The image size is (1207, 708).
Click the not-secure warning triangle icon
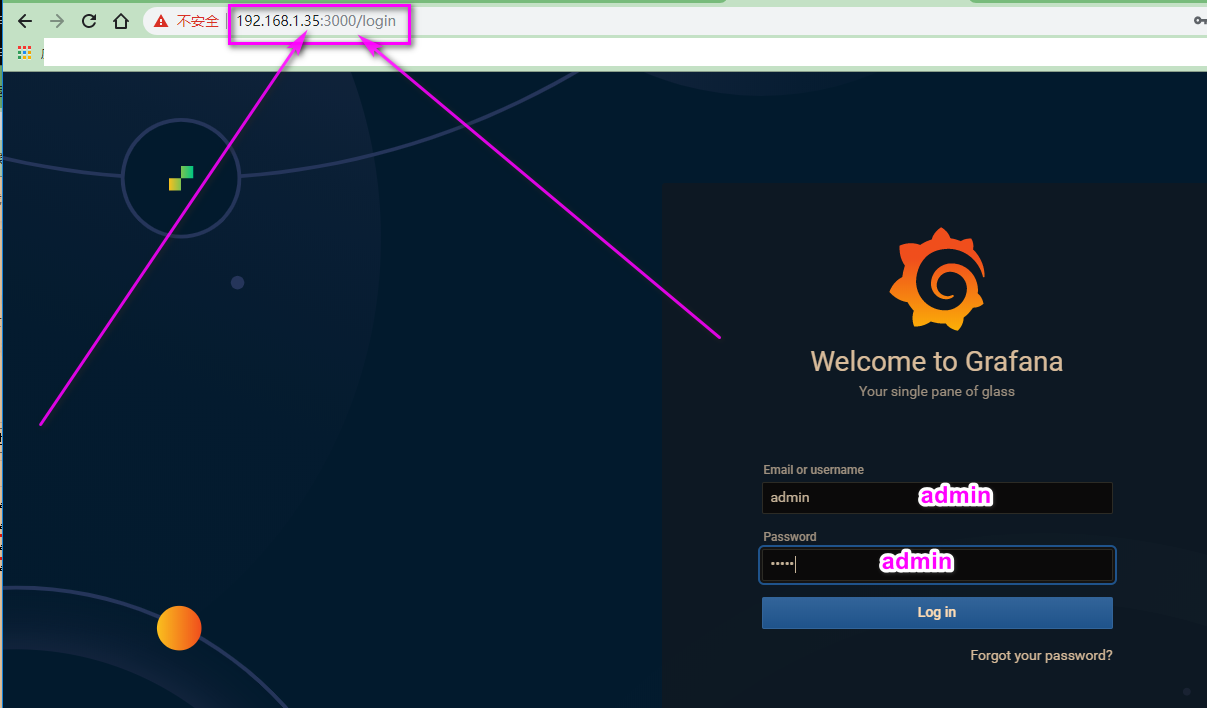161,21
